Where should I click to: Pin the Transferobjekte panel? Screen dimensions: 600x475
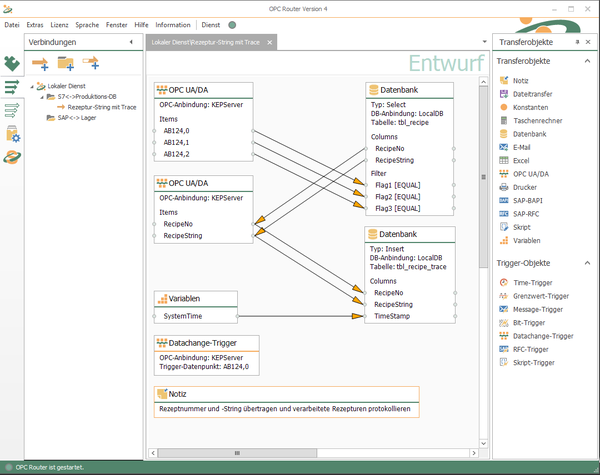click(x=577, y=42)
